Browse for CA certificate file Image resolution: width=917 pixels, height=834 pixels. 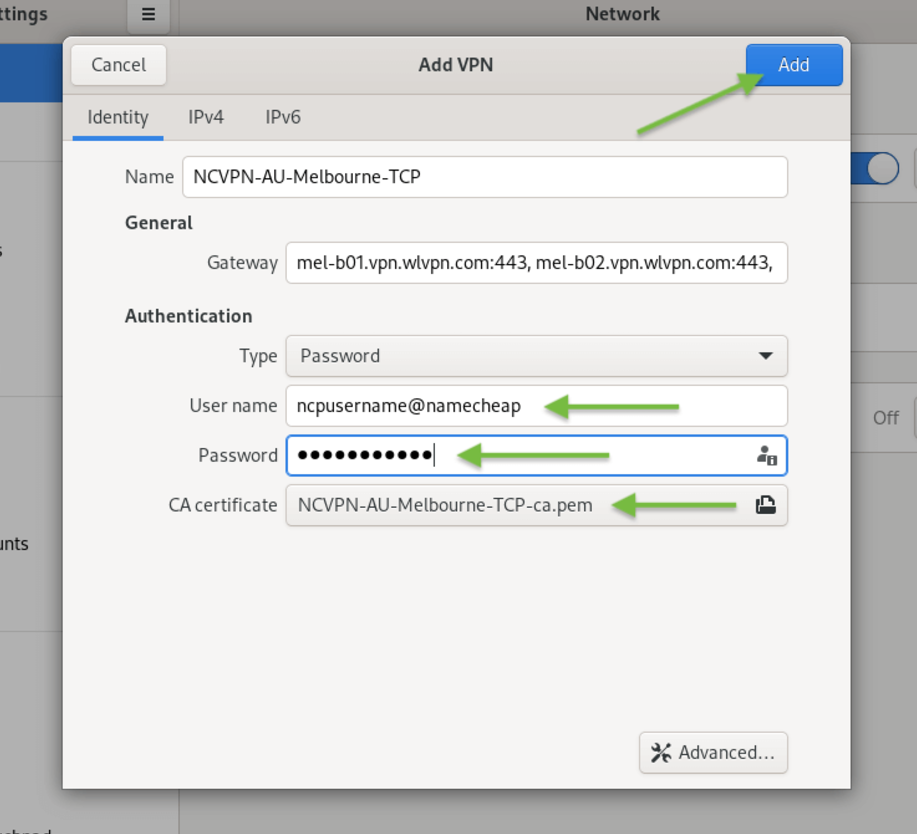click(766, 505)
